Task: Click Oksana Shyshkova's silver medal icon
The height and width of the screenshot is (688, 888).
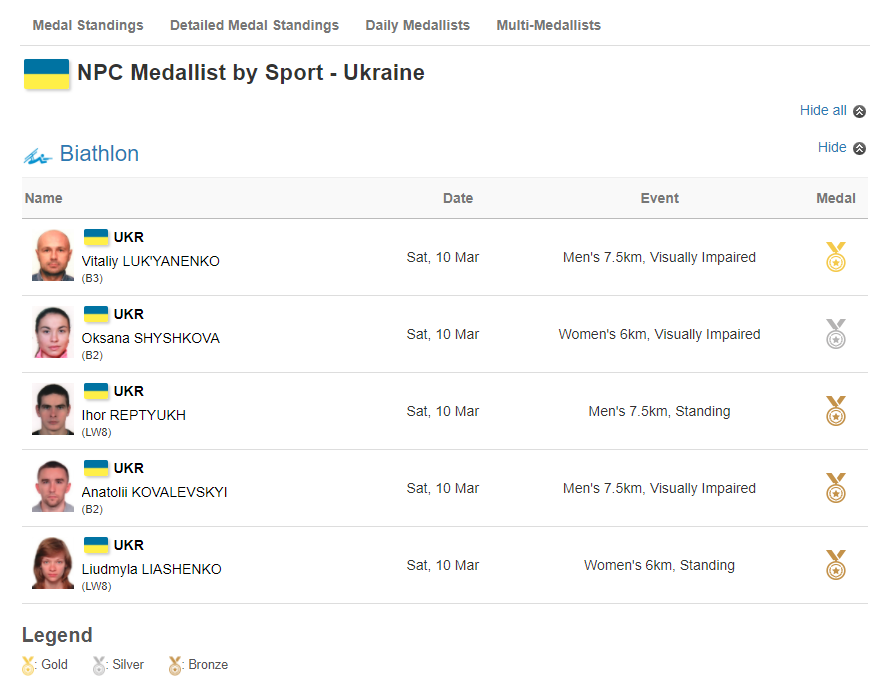Action: point(835,334)
